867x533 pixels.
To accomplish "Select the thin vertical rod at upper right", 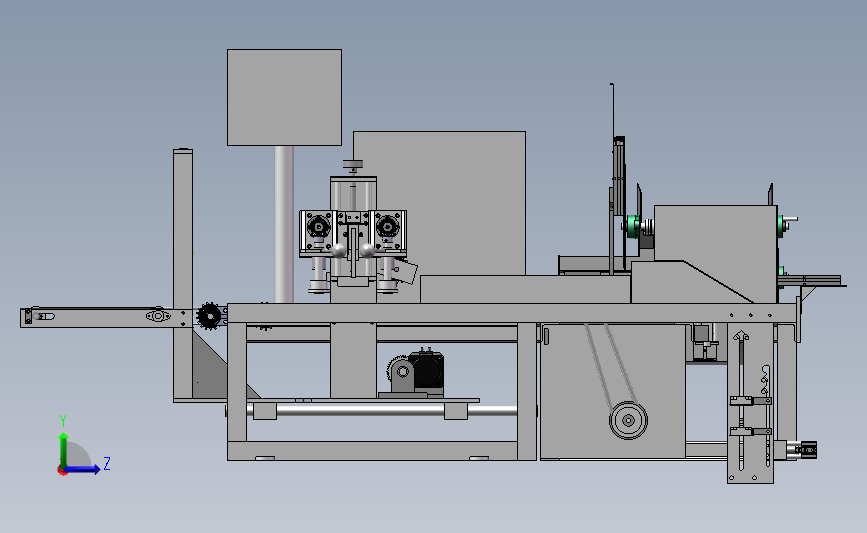I will click(612, 111).
